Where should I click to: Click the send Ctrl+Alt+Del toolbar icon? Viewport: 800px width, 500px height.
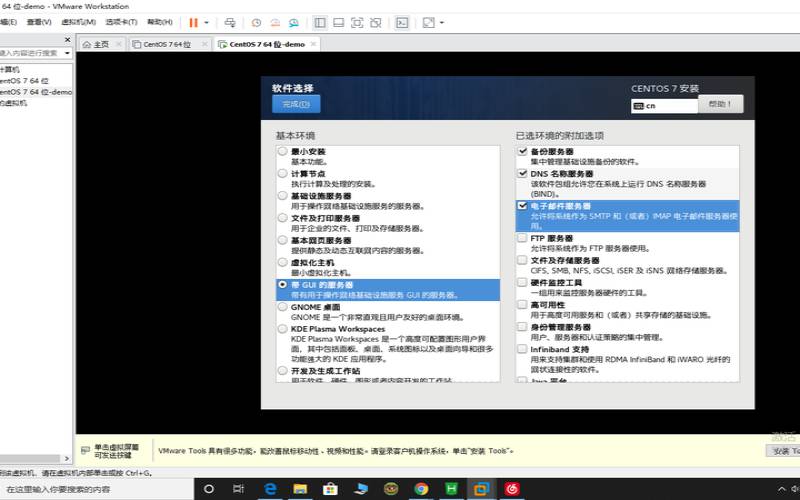coord(230,22)
